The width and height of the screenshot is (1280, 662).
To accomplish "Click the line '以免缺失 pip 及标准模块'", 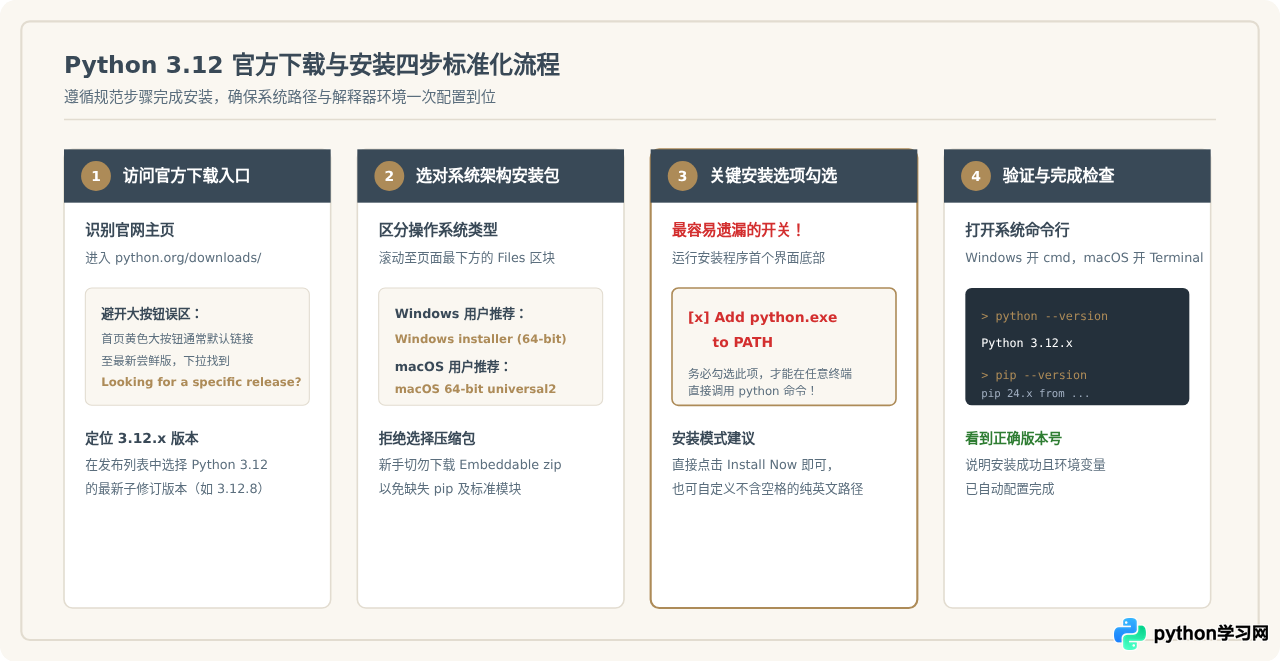I will (450, 489).
